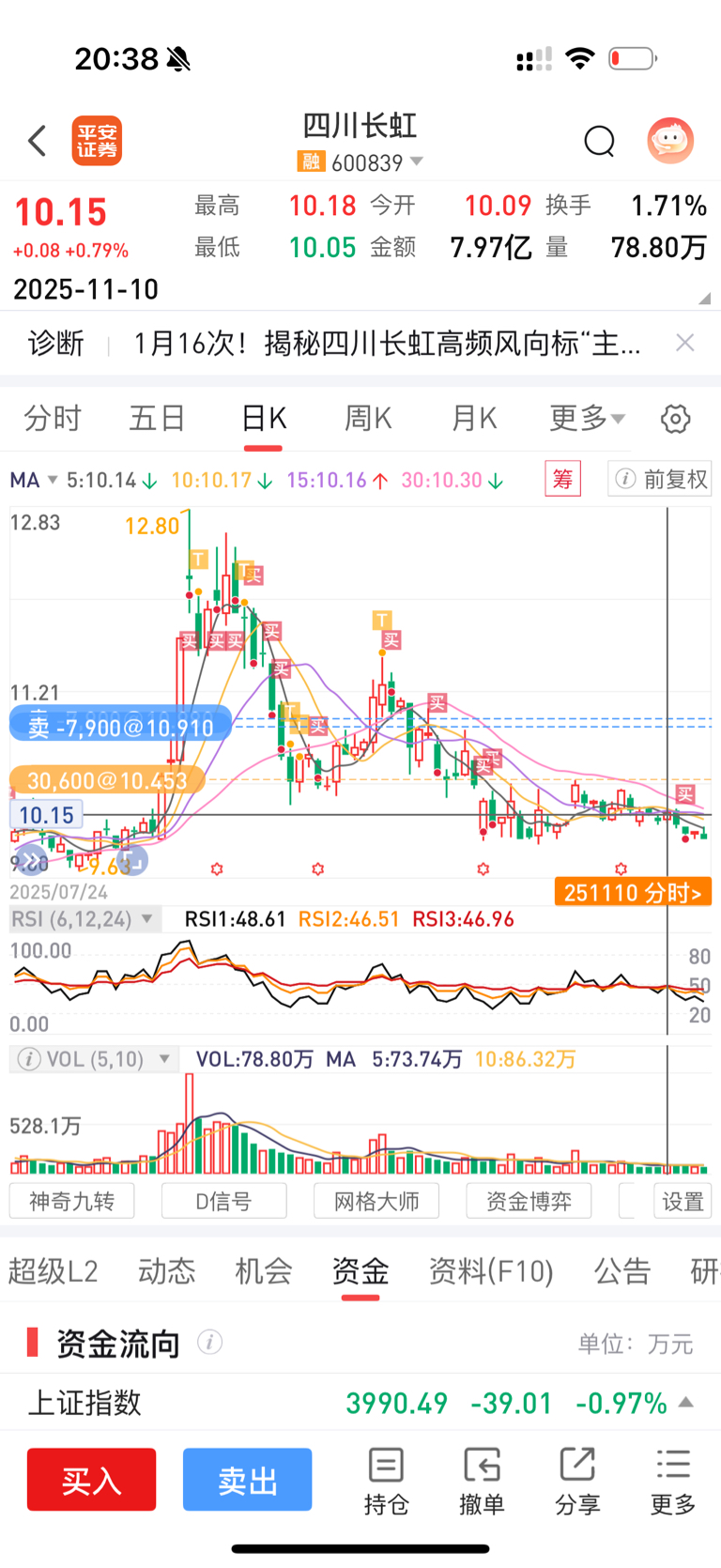Tap the first event gear marker under chart

[217, 869]
